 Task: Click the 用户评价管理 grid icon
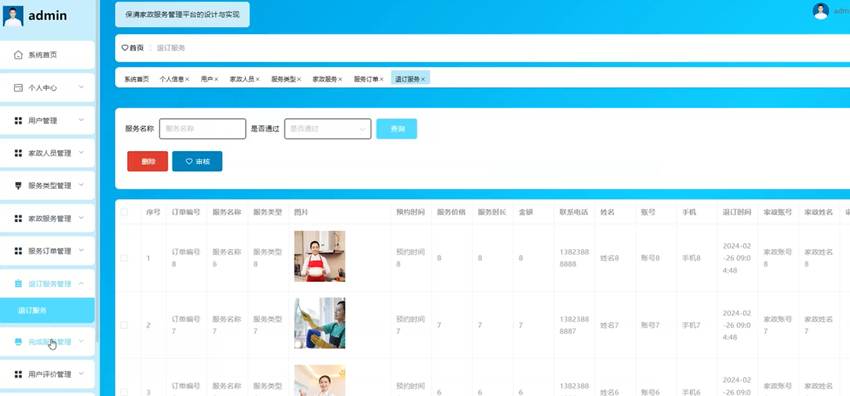pyautogui.click(x=18, y=374)
